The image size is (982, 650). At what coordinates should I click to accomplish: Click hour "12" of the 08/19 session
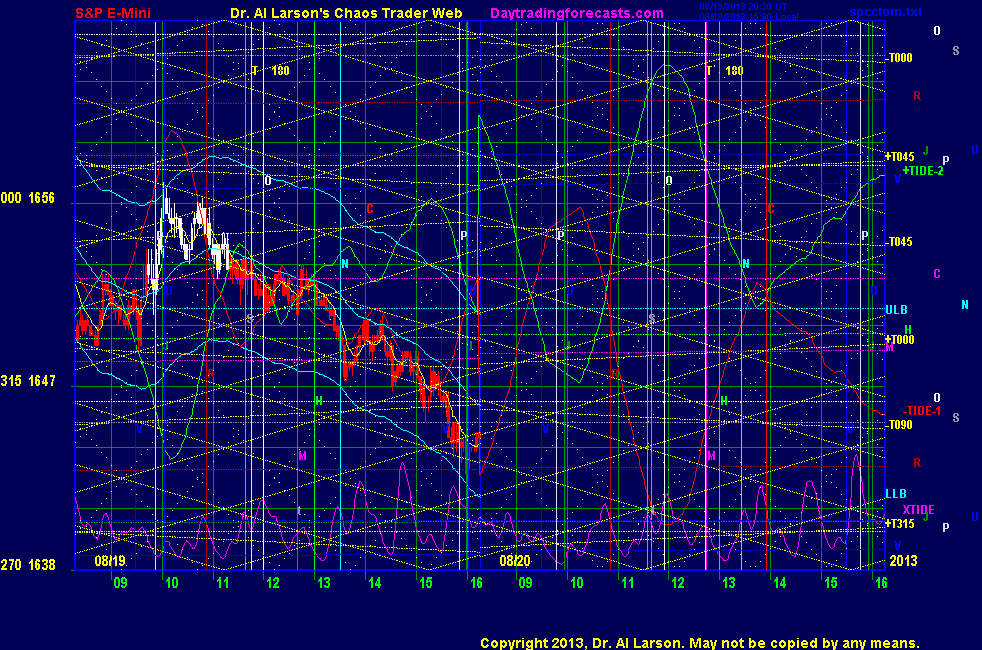tap(273, 583)
